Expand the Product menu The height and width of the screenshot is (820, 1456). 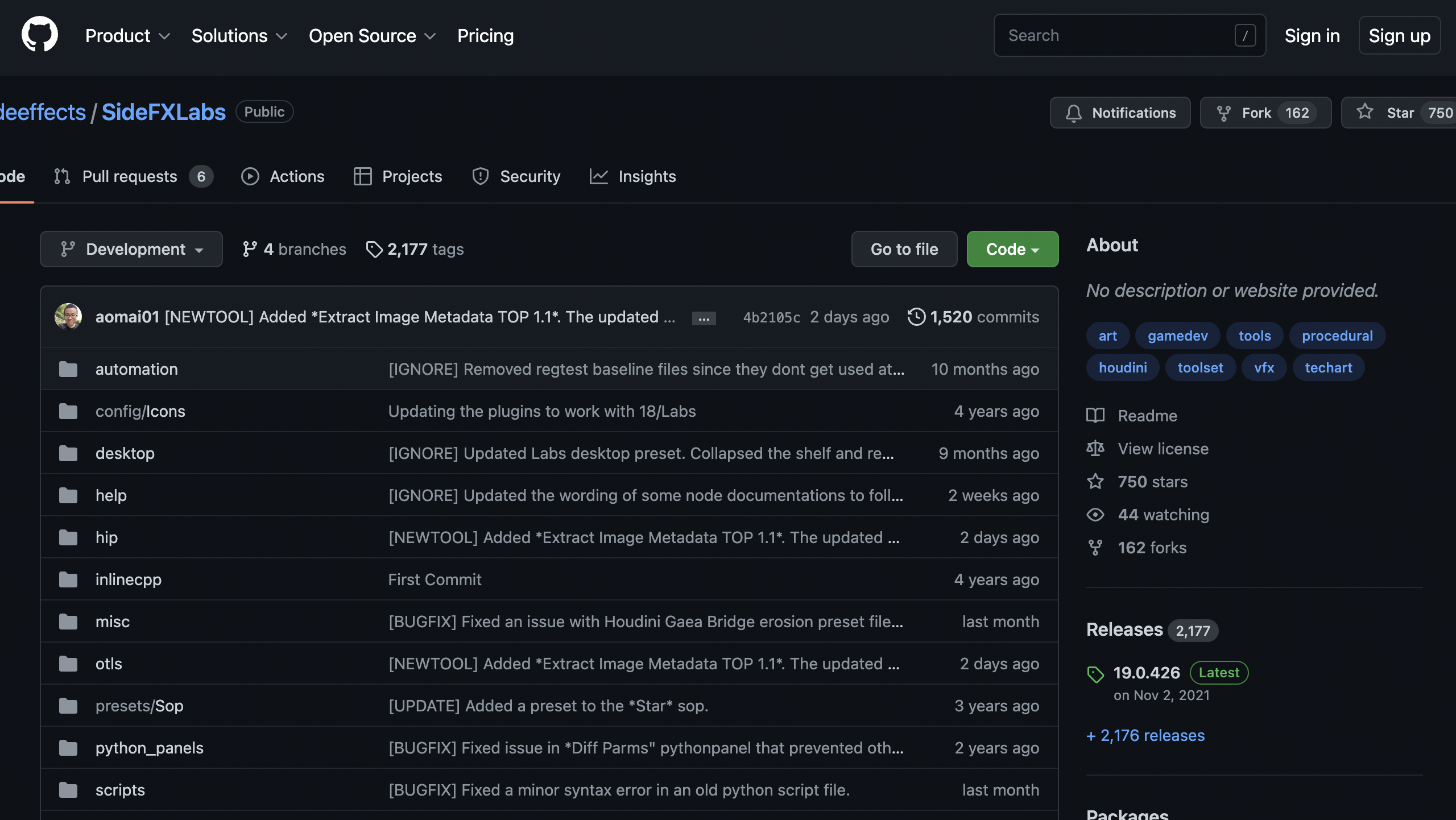127,36
